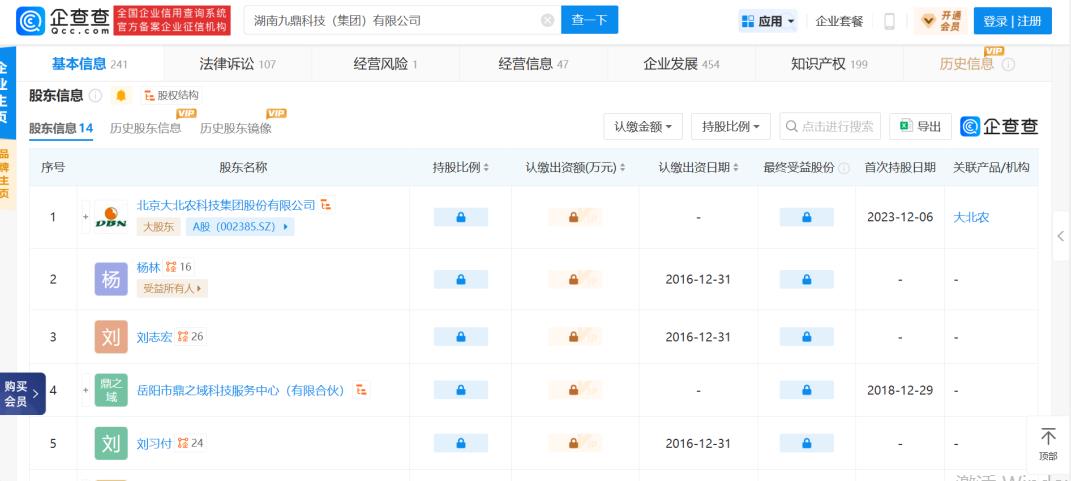Click 购买会员 side button
Image resolution: width=1071 pixels, height=481 pixels.
(22, 394)
